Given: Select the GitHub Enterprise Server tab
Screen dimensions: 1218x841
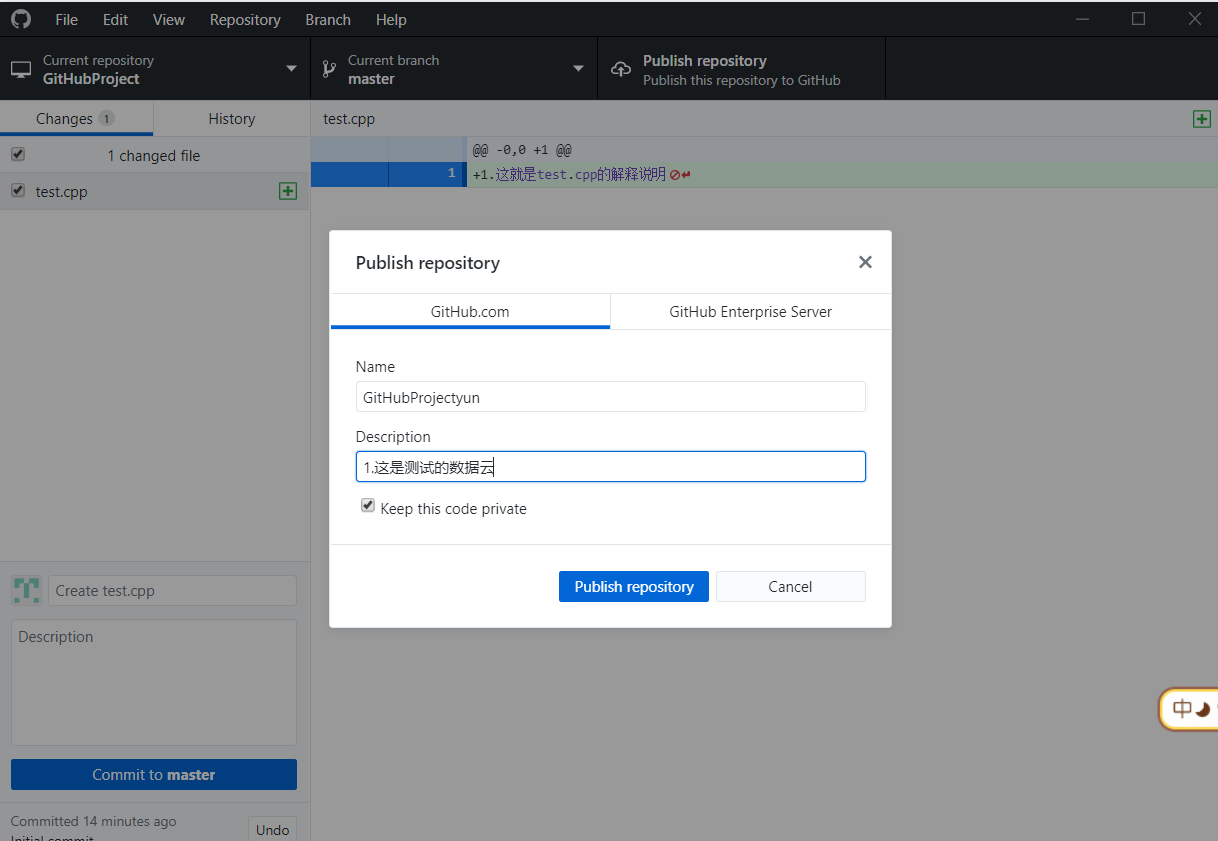Looking at the screenshot, I should point(751,311).
